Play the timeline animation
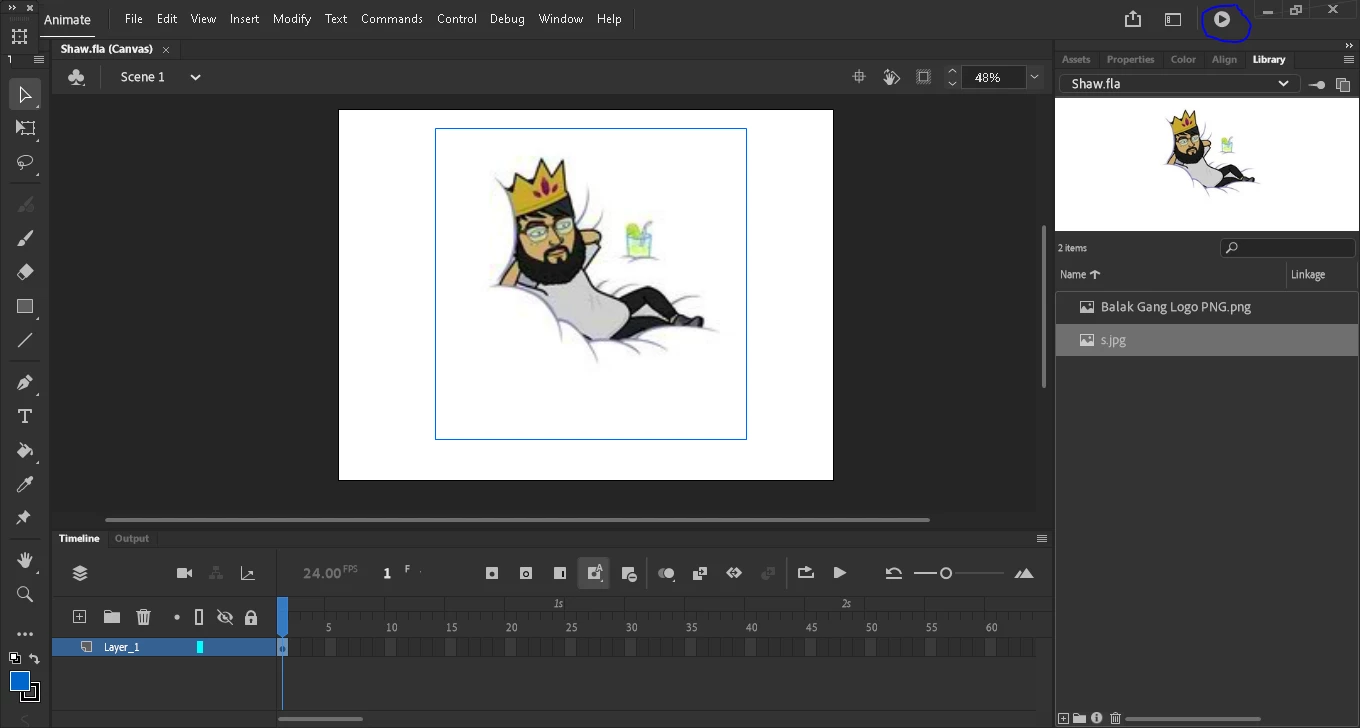1360x728 pixels. 839,573
